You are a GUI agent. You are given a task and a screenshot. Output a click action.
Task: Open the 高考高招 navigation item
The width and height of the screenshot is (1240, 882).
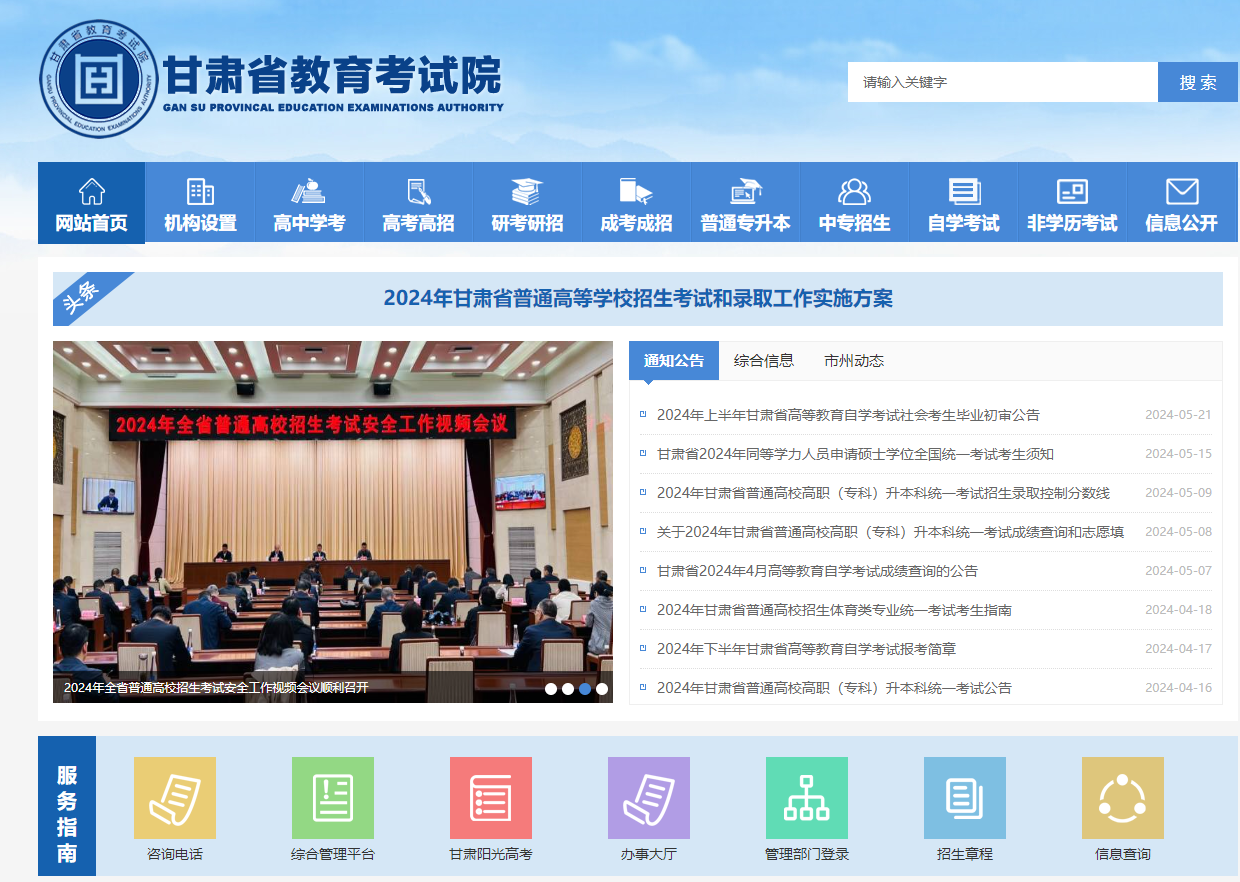click(x=418, y=204)
